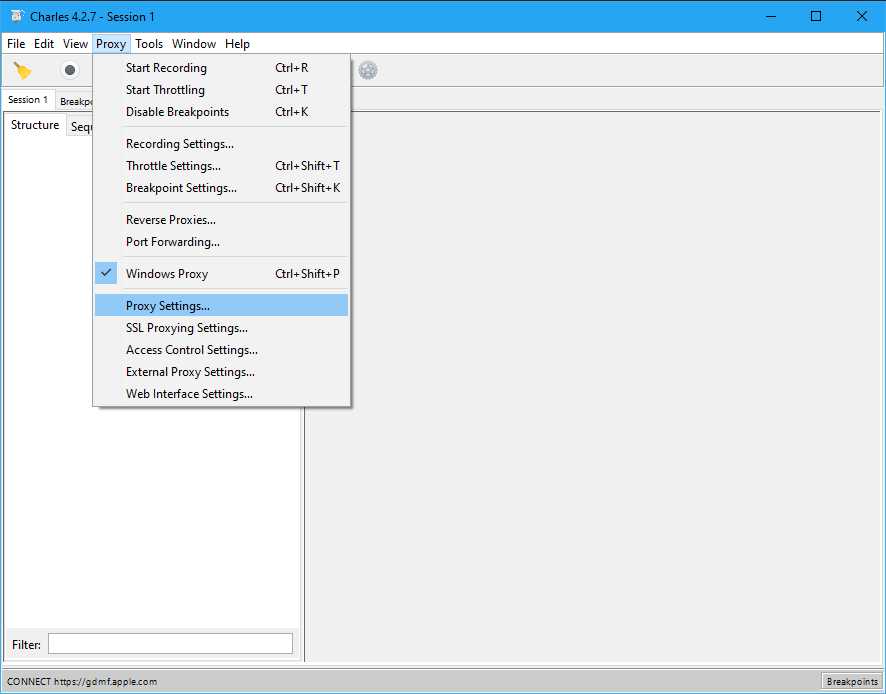Image resolution: width=886 pixels, height=694 pixels.
Task: Open SSL Proxying Settings... entry
Action: point(222,328)
